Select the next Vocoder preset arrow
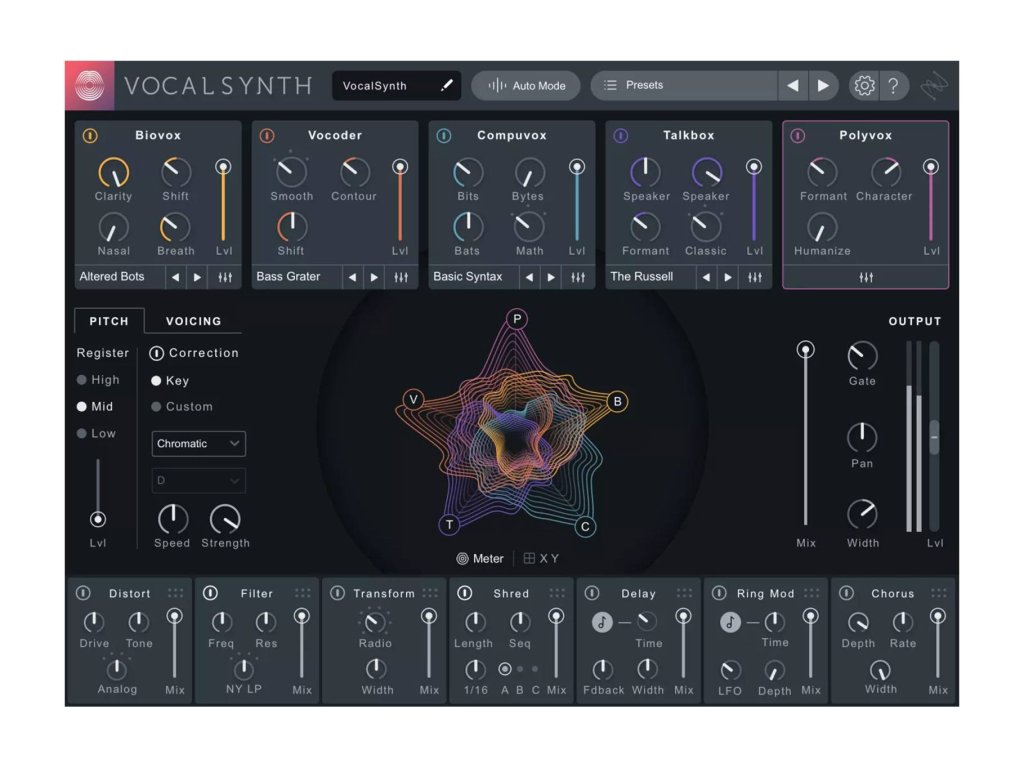Image resolution: width=1024 pixels, height=768 pixels. pyautogui.click(x=375, y=277)
